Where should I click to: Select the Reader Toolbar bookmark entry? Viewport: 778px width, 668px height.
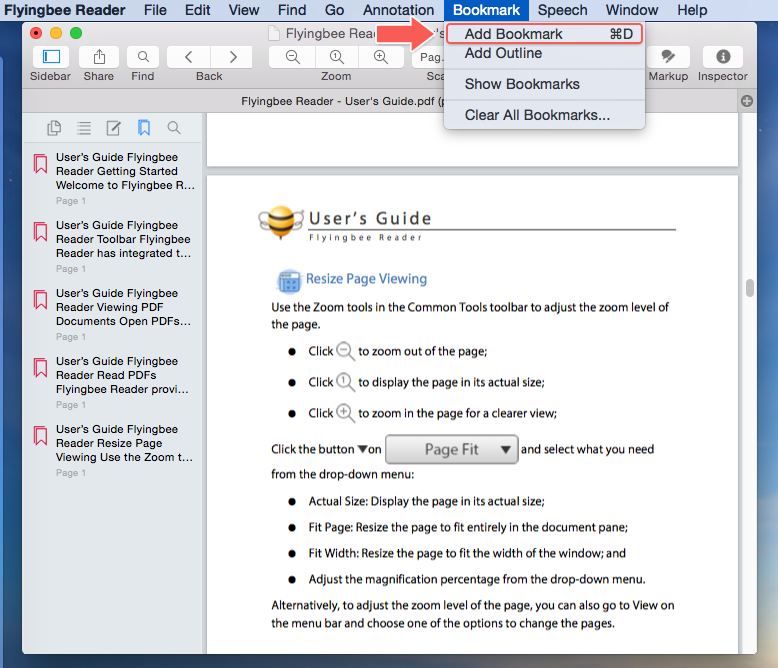(x=113, y=246)
